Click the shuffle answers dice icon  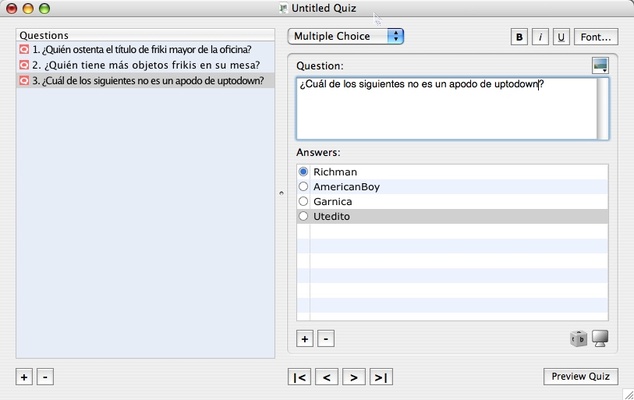pos(579,339)
